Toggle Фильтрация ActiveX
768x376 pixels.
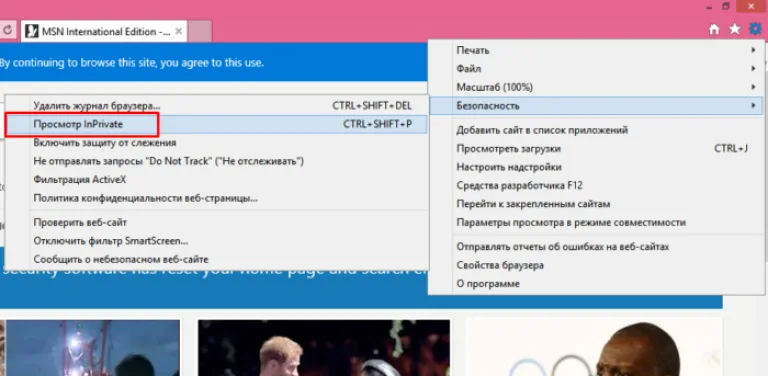pyautogui.click(x=216, y=180)
